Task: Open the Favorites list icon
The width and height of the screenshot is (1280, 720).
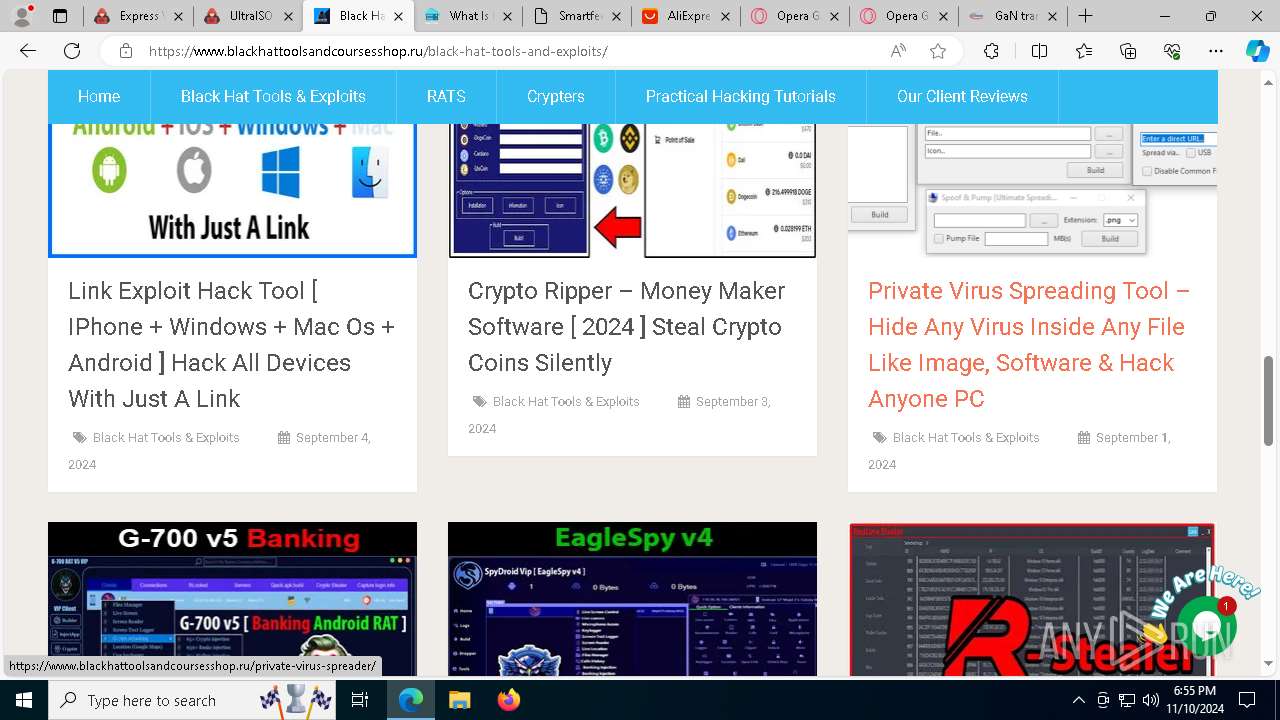Action: coord(1084,51)
